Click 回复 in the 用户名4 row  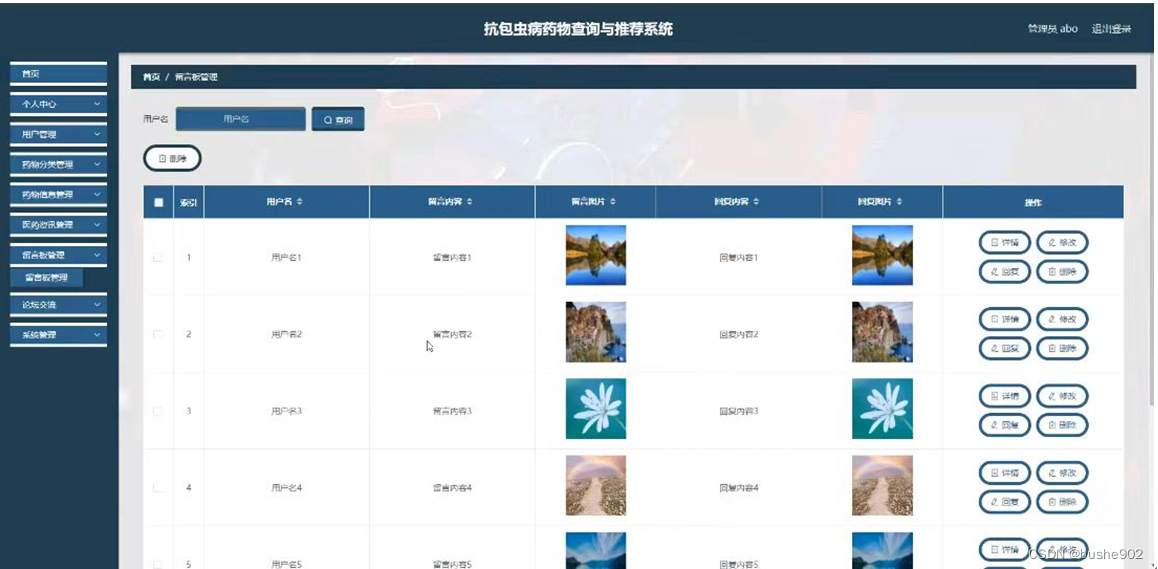coord(1004,502)
